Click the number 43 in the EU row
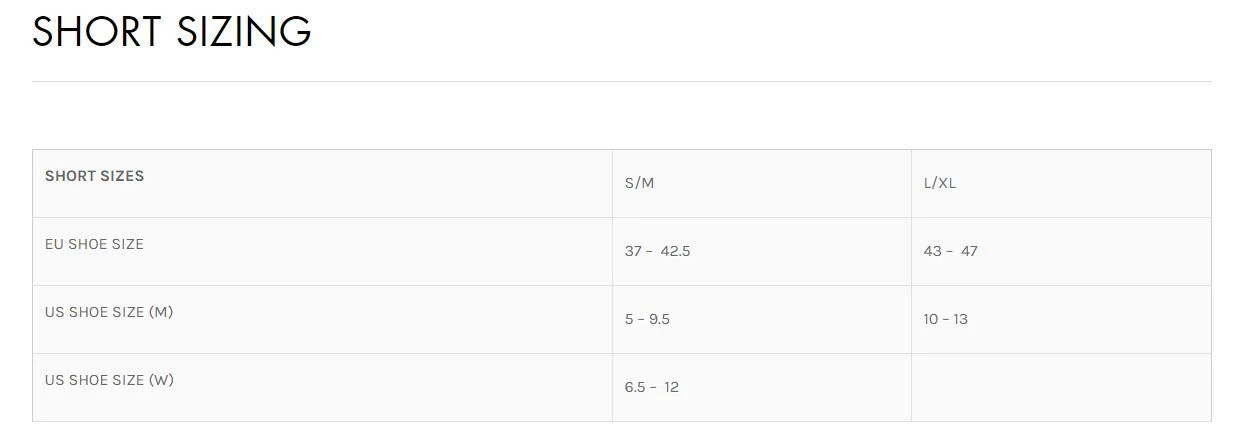The height and width of the screenshot is (442, 1236). pos(932,251)
